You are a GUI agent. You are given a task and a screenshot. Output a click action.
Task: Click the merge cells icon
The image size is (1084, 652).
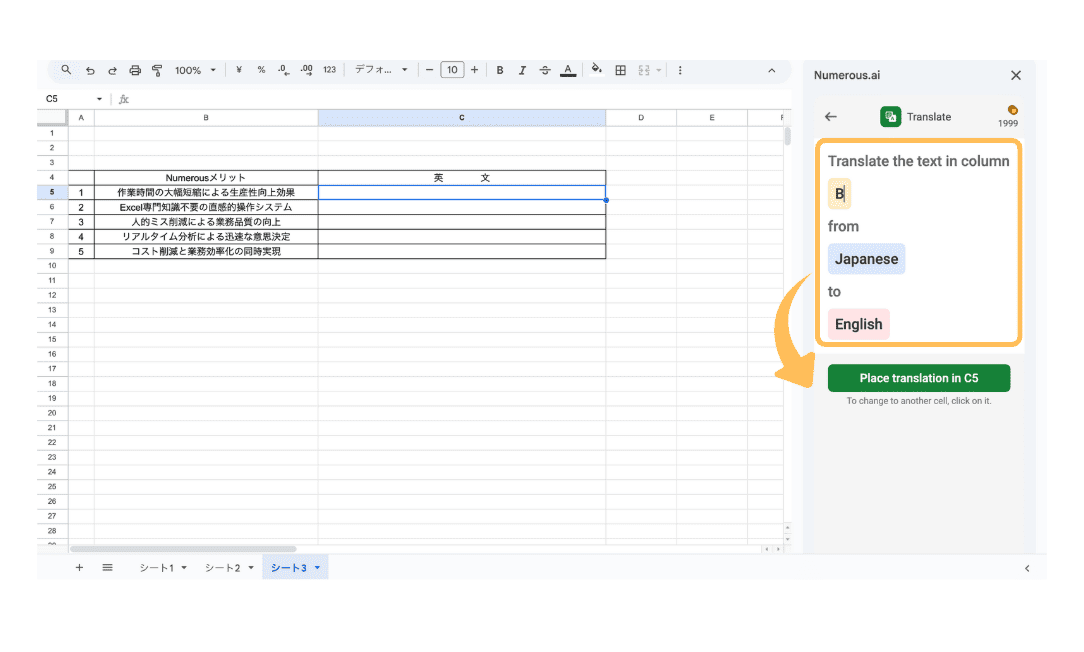pyautogui.click(x=644, y=71)
